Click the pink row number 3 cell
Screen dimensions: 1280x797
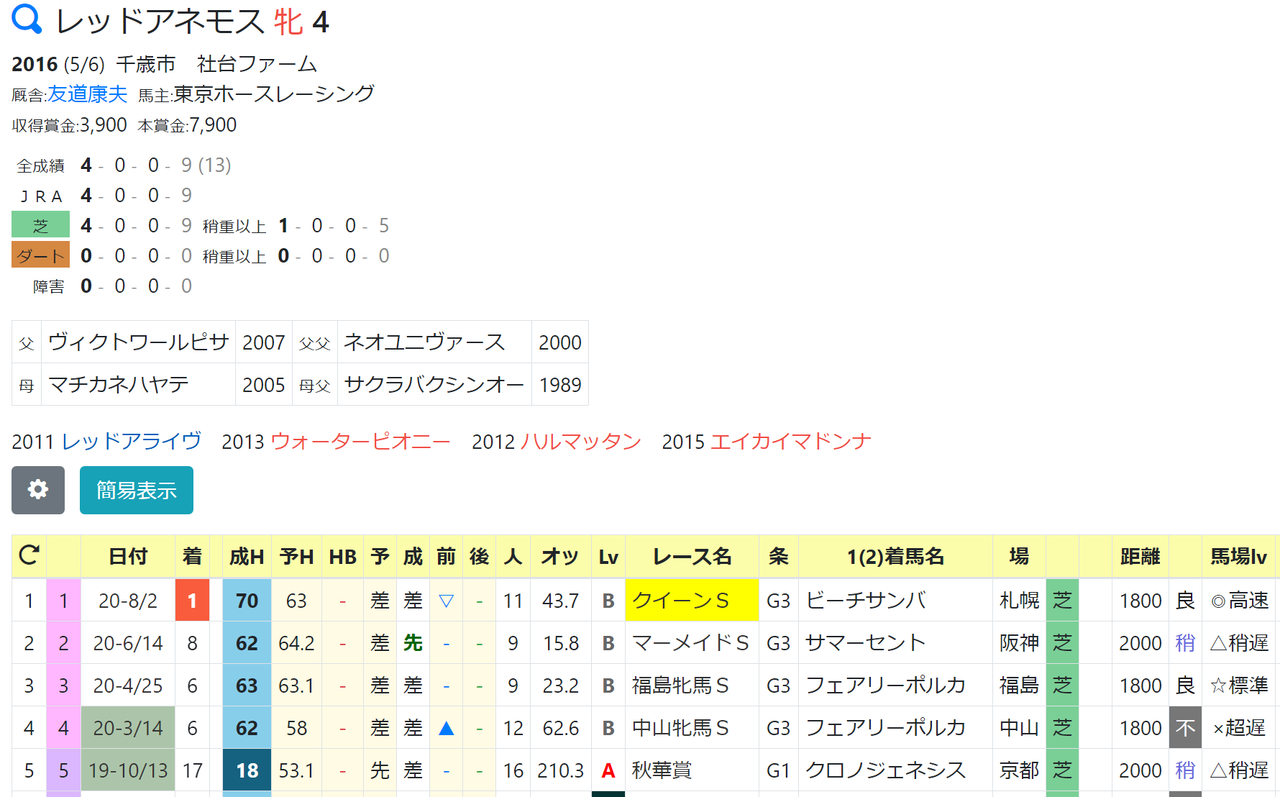tap(64, 685)
